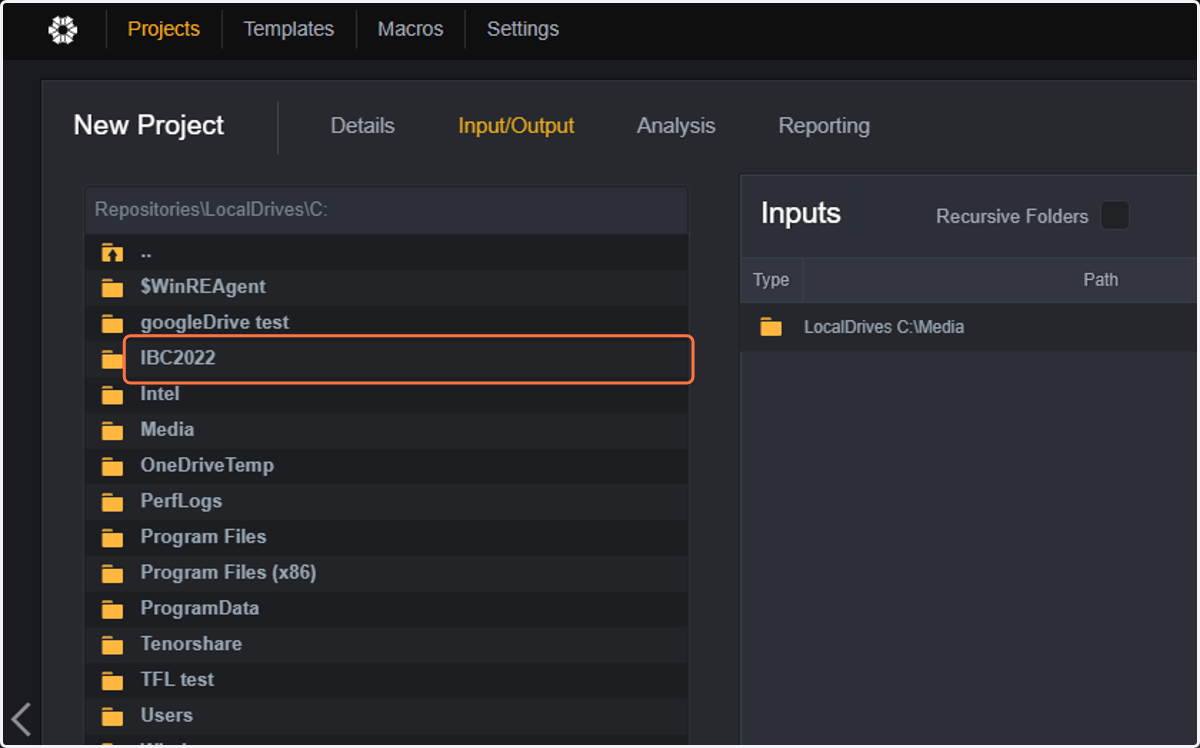Click the OneDriveTemp folder icon
This screenshot has height=748, width=1200.
click(x=112, y=467)
